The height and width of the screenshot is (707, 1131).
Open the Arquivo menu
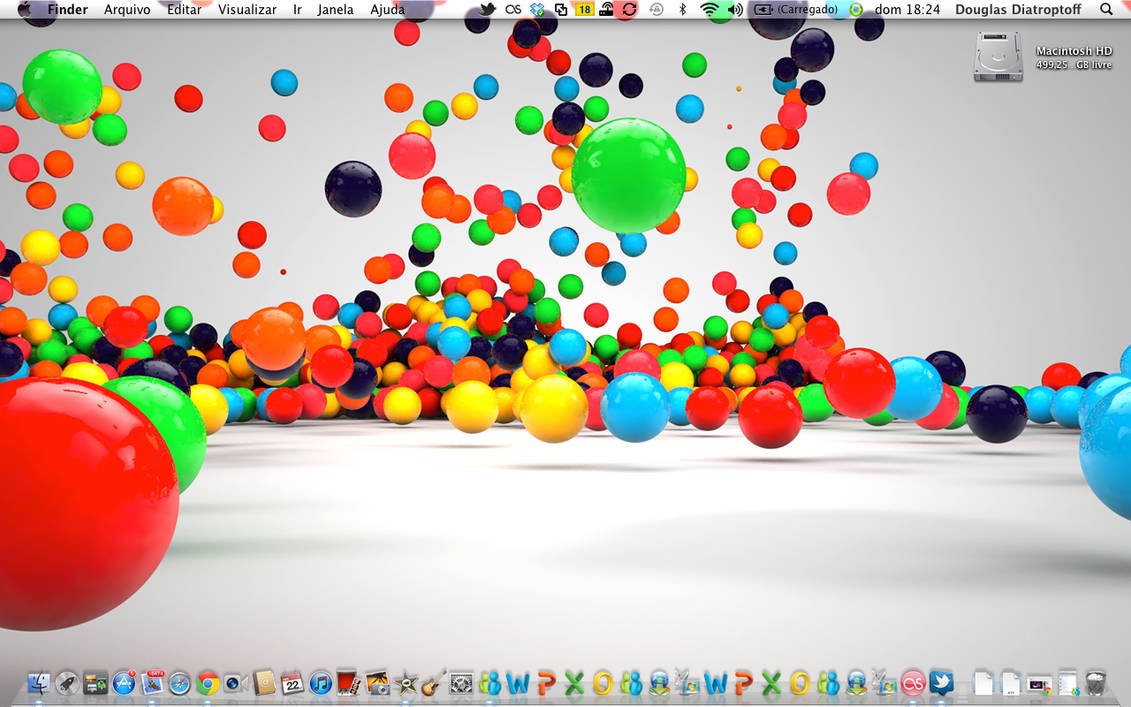click(127, 9)
